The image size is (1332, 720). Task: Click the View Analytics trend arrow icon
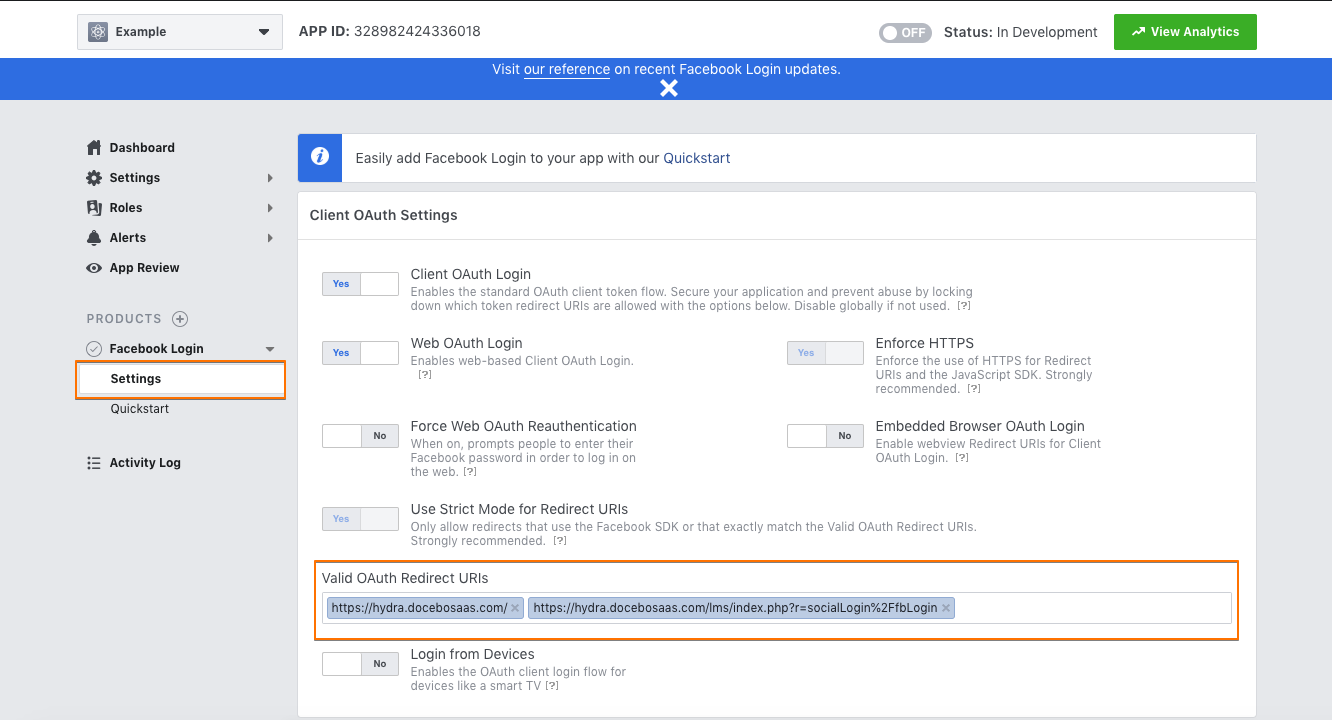click(1138, 32)
